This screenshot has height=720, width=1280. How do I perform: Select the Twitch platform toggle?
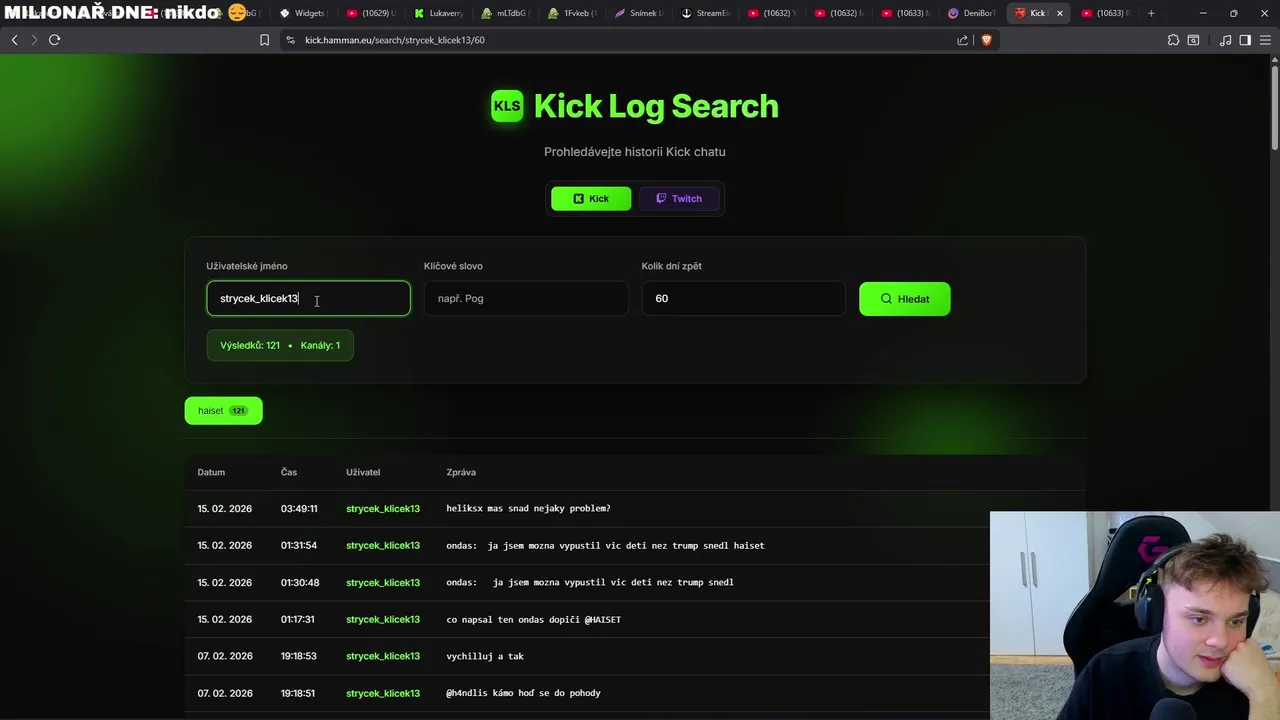679,198
